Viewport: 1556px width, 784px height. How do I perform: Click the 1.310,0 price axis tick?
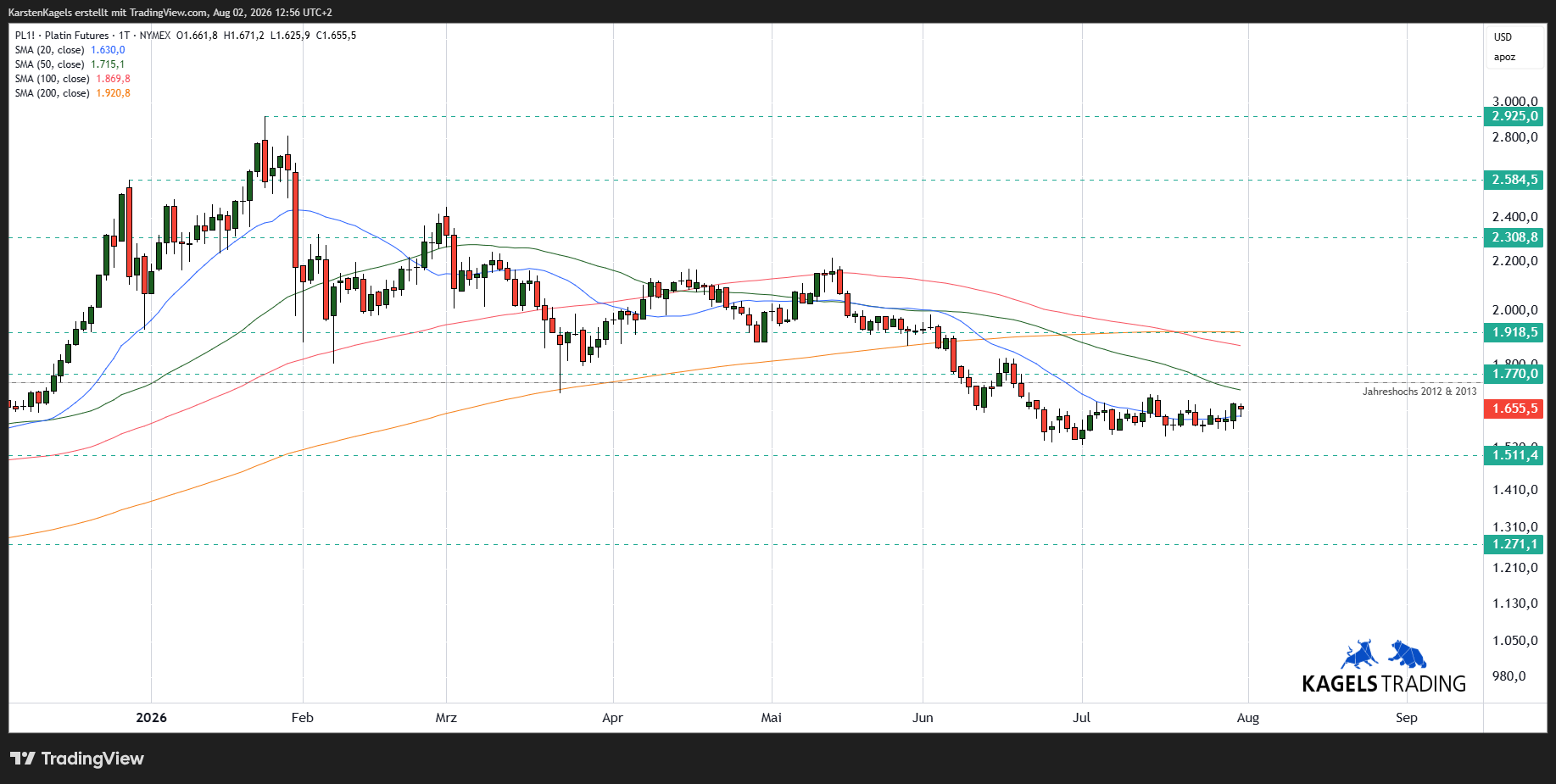click(1515, 527)
